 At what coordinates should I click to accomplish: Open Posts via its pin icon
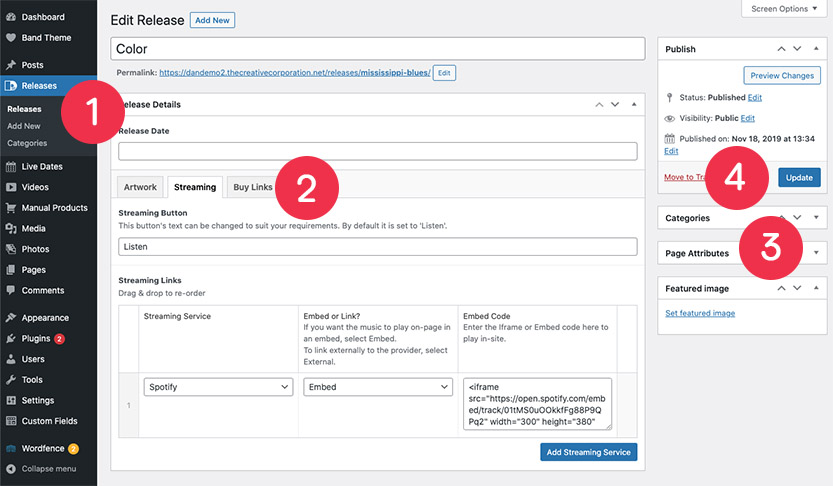(x=10, y=65)
